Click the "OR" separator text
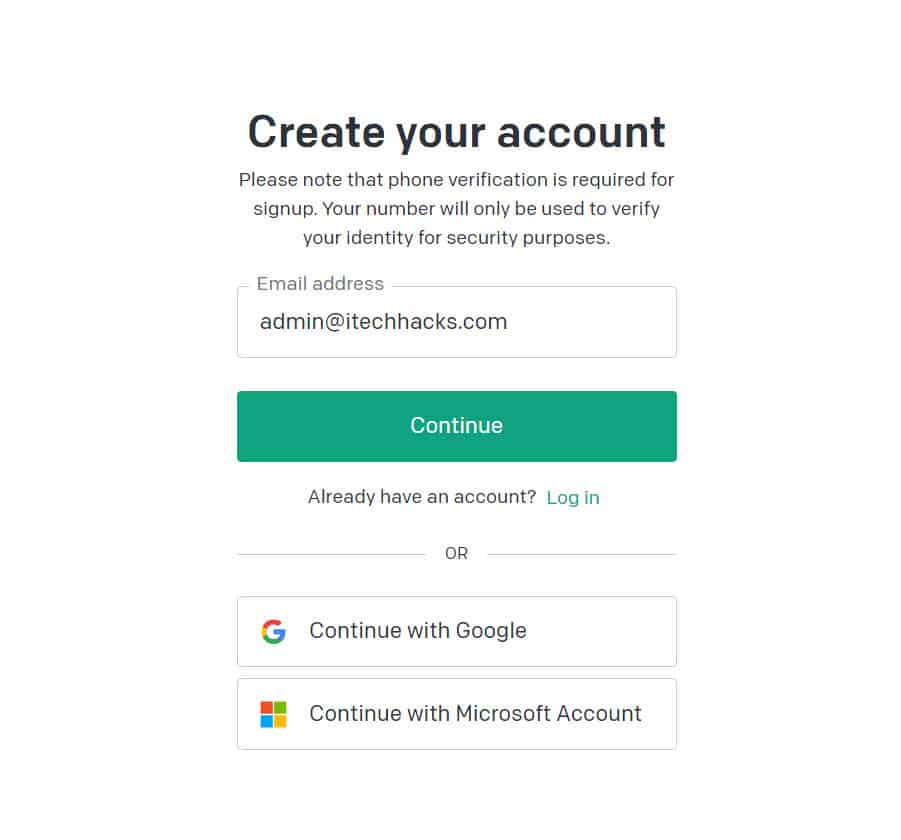Screen dimensions: 901x840 (x=456, y=554)
